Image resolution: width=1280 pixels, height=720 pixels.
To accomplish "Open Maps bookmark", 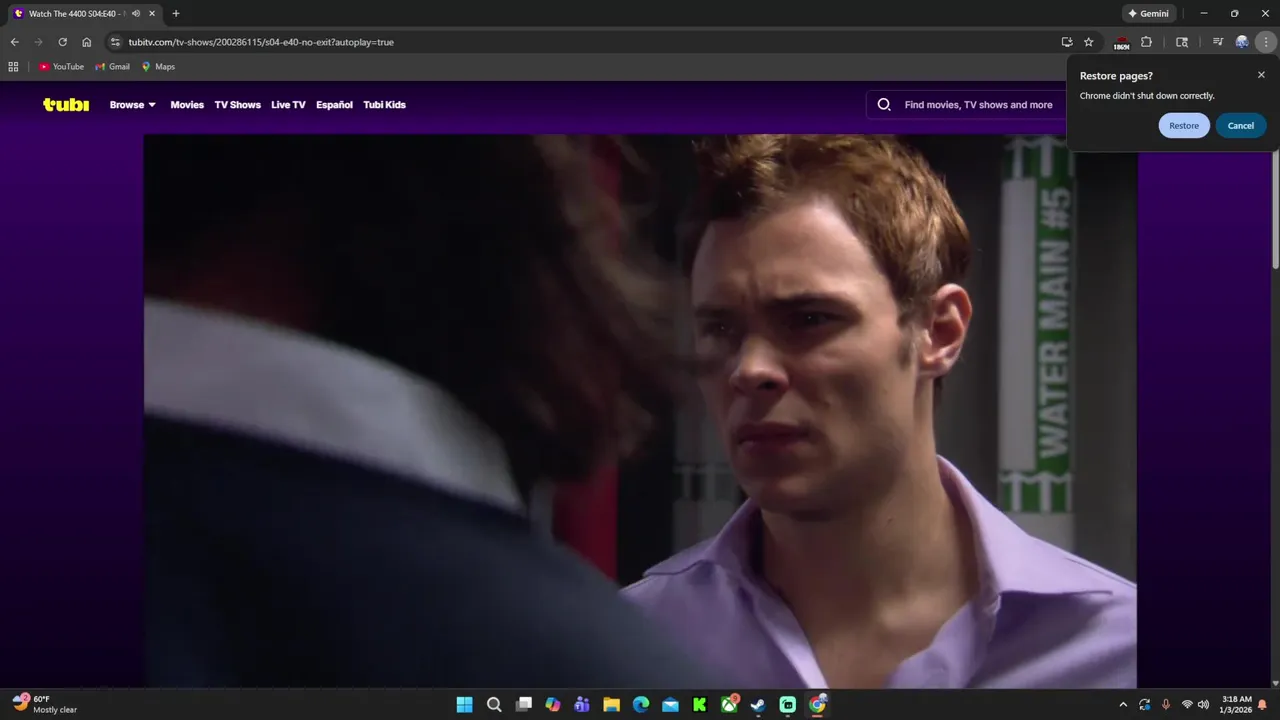I will 158,67.
